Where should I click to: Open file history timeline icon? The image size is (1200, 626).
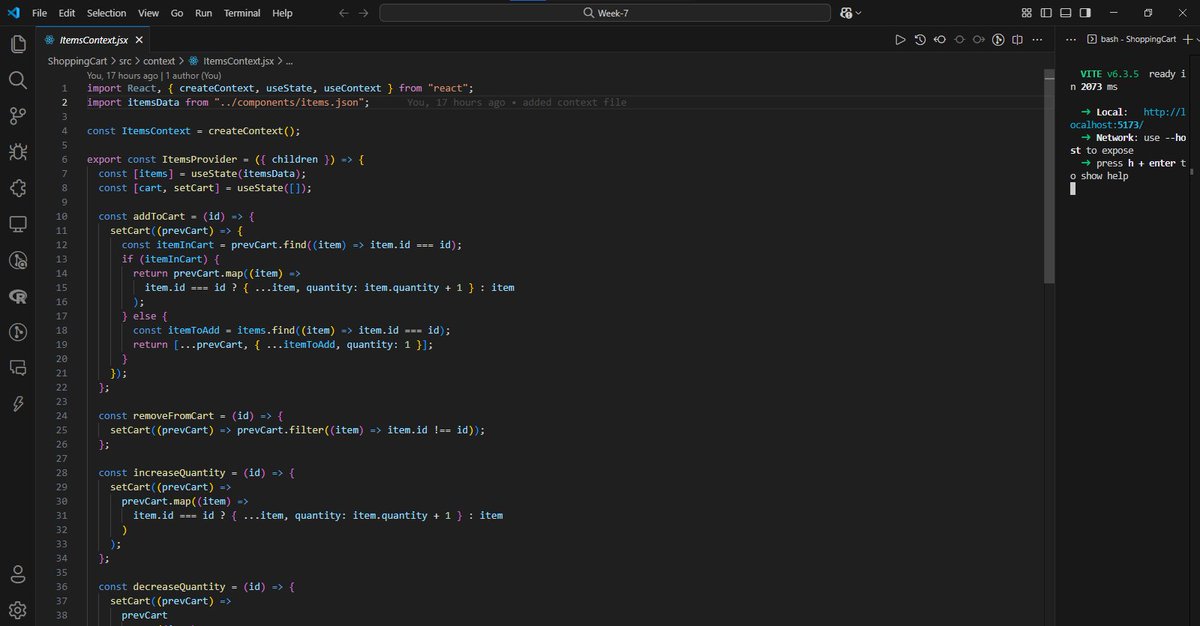point(920,40)
